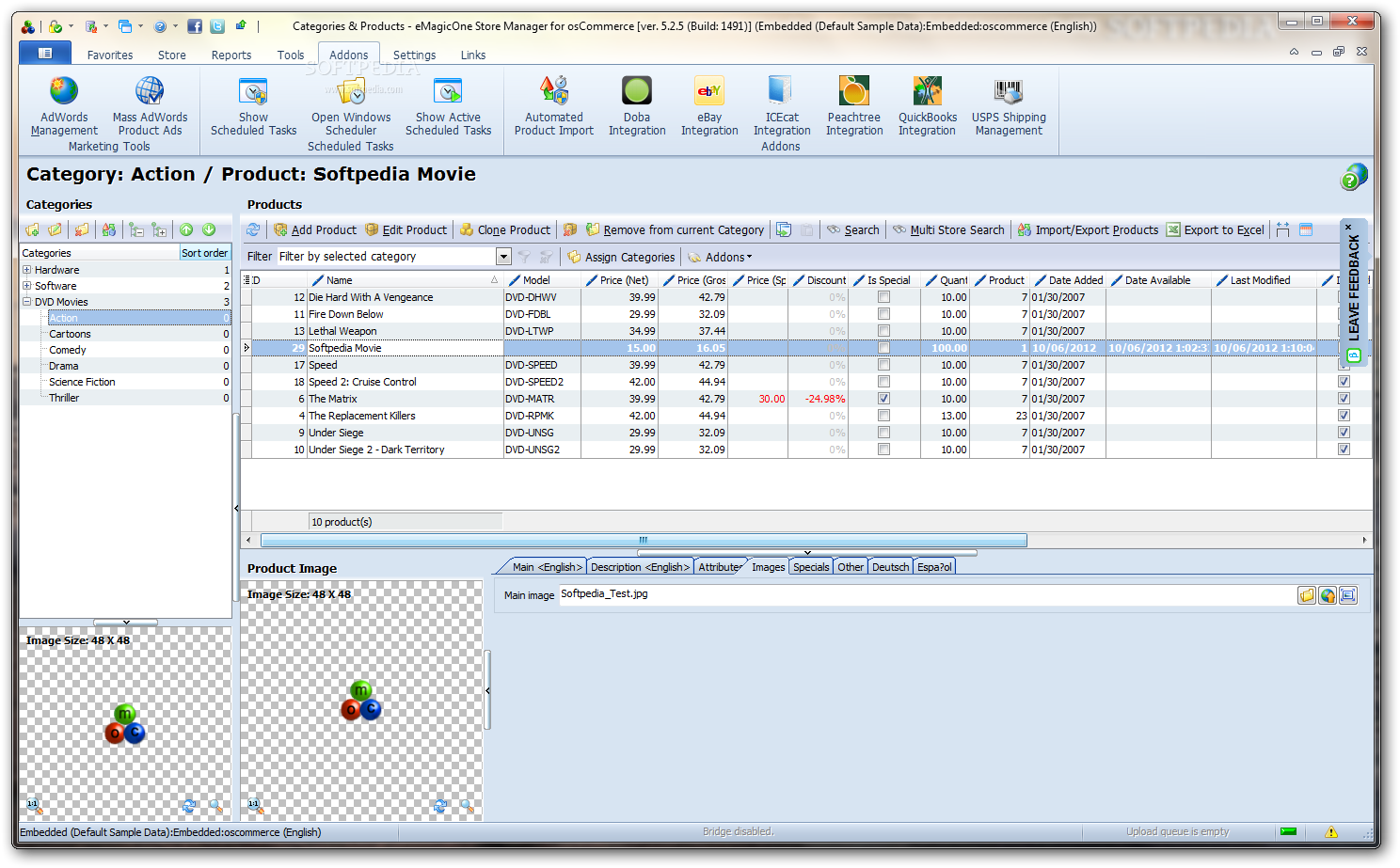Open Windows Scheduler
Screen dimensions: 1400x868
pyautogui.click(x=351, y=106)
